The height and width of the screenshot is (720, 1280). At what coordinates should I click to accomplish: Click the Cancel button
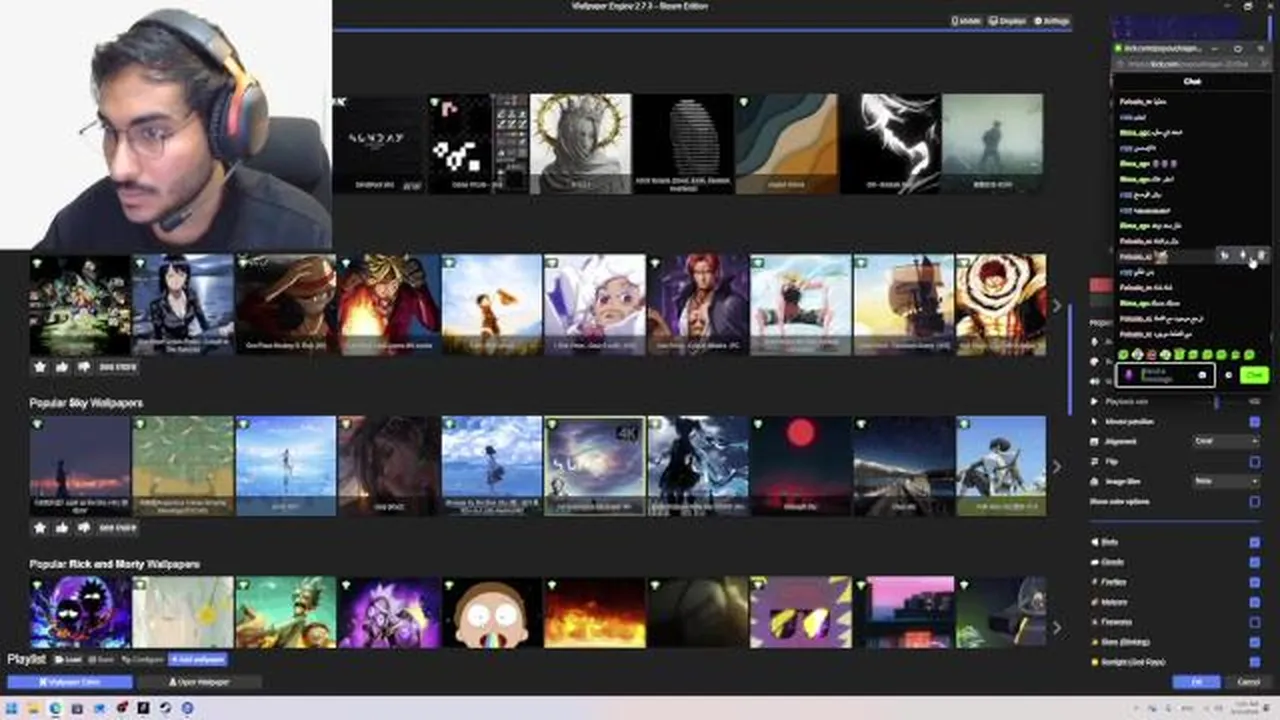point(1249,682)
